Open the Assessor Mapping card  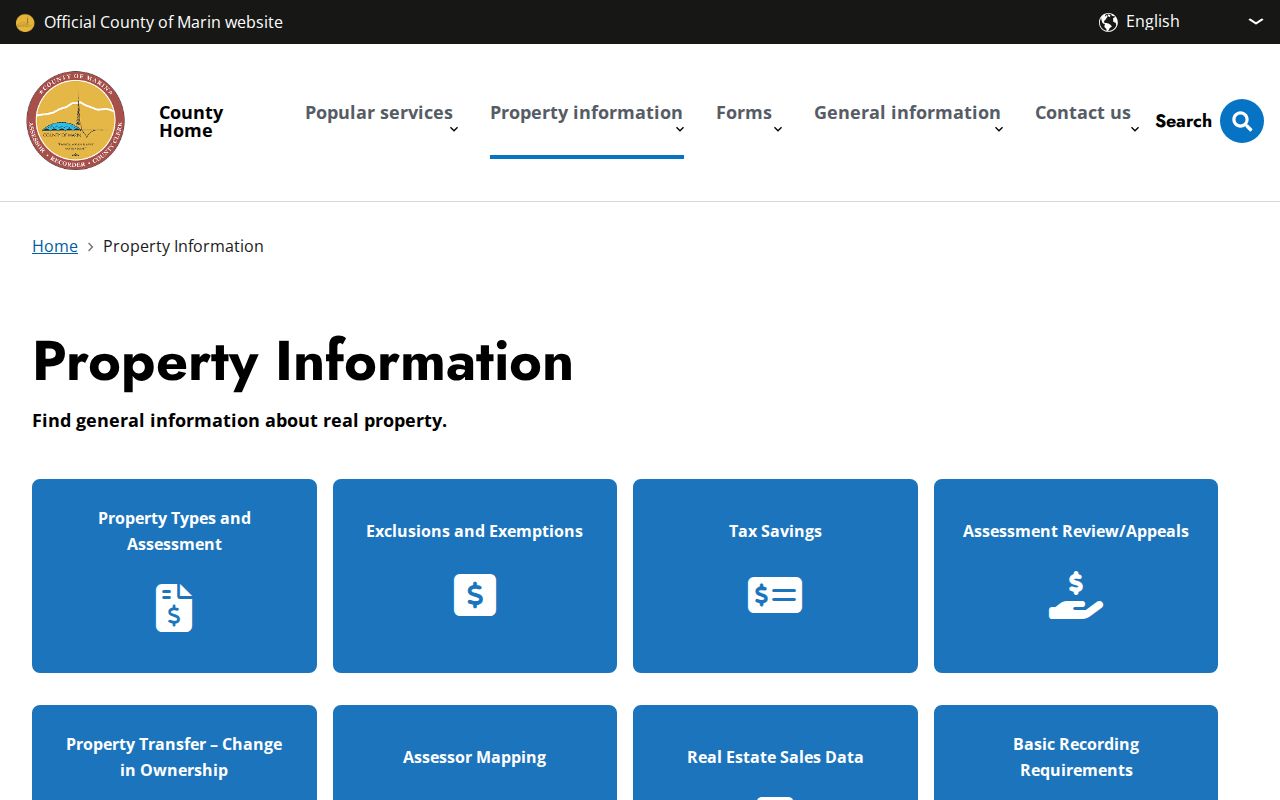click(x=475, y=753)
